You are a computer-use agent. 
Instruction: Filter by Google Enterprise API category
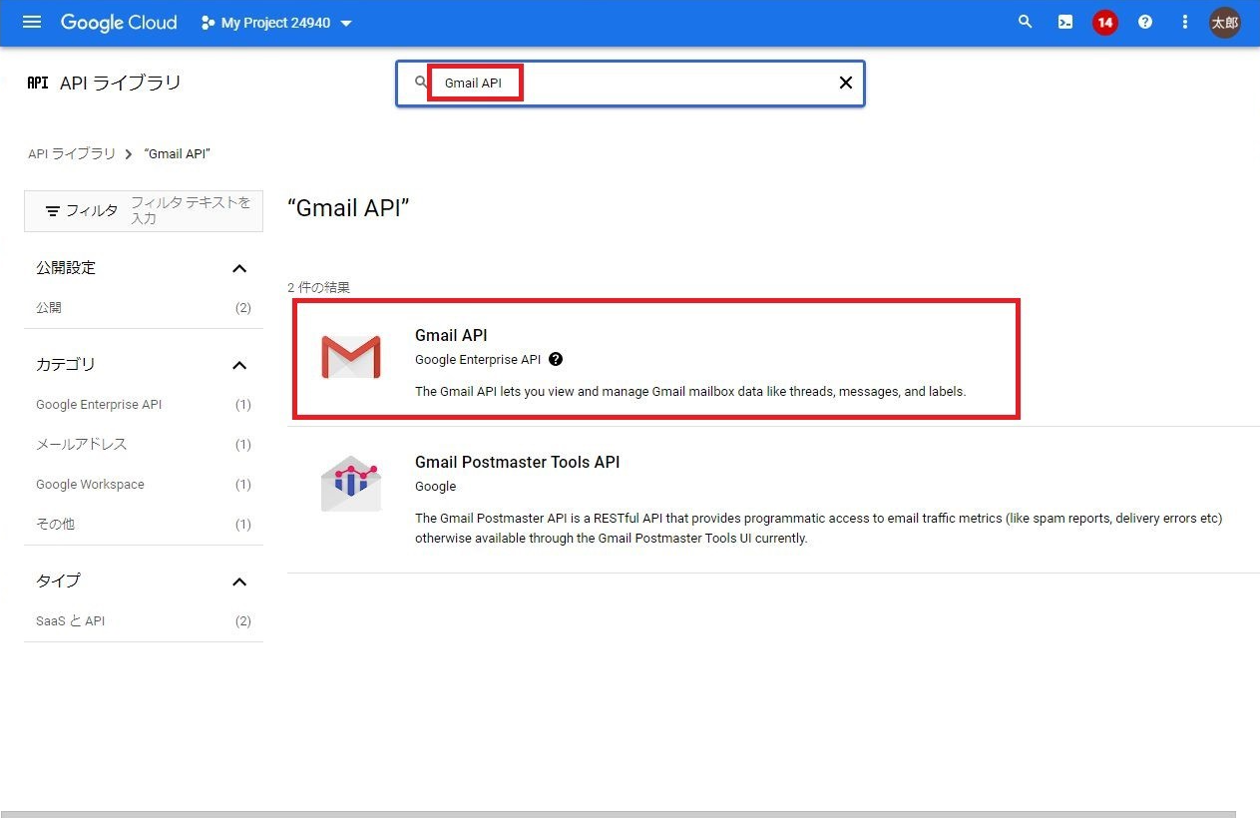[143, 405]
